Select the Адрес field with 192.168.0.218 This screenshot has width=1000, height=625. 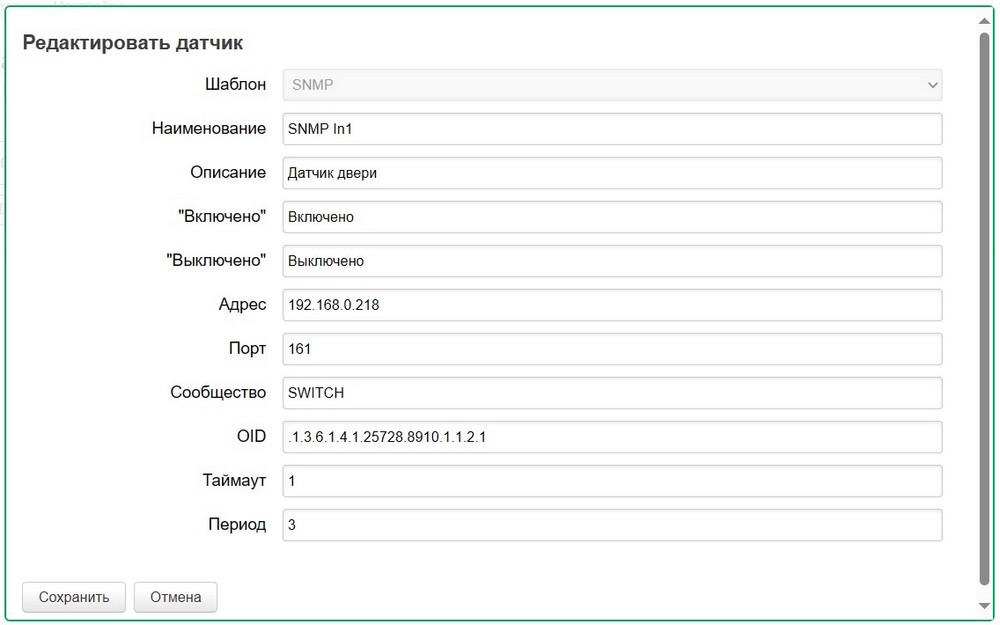612,305
